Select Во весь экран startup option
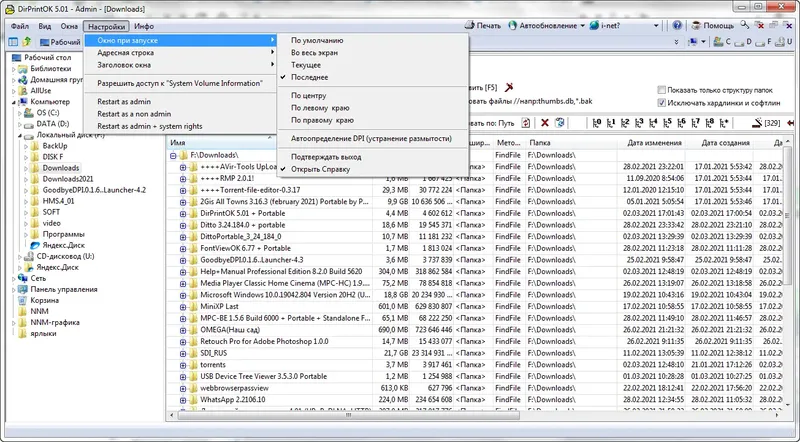Image resolution: width=800 pixels, height=442 pixels. pyautogui.click(x=373, y=53)
